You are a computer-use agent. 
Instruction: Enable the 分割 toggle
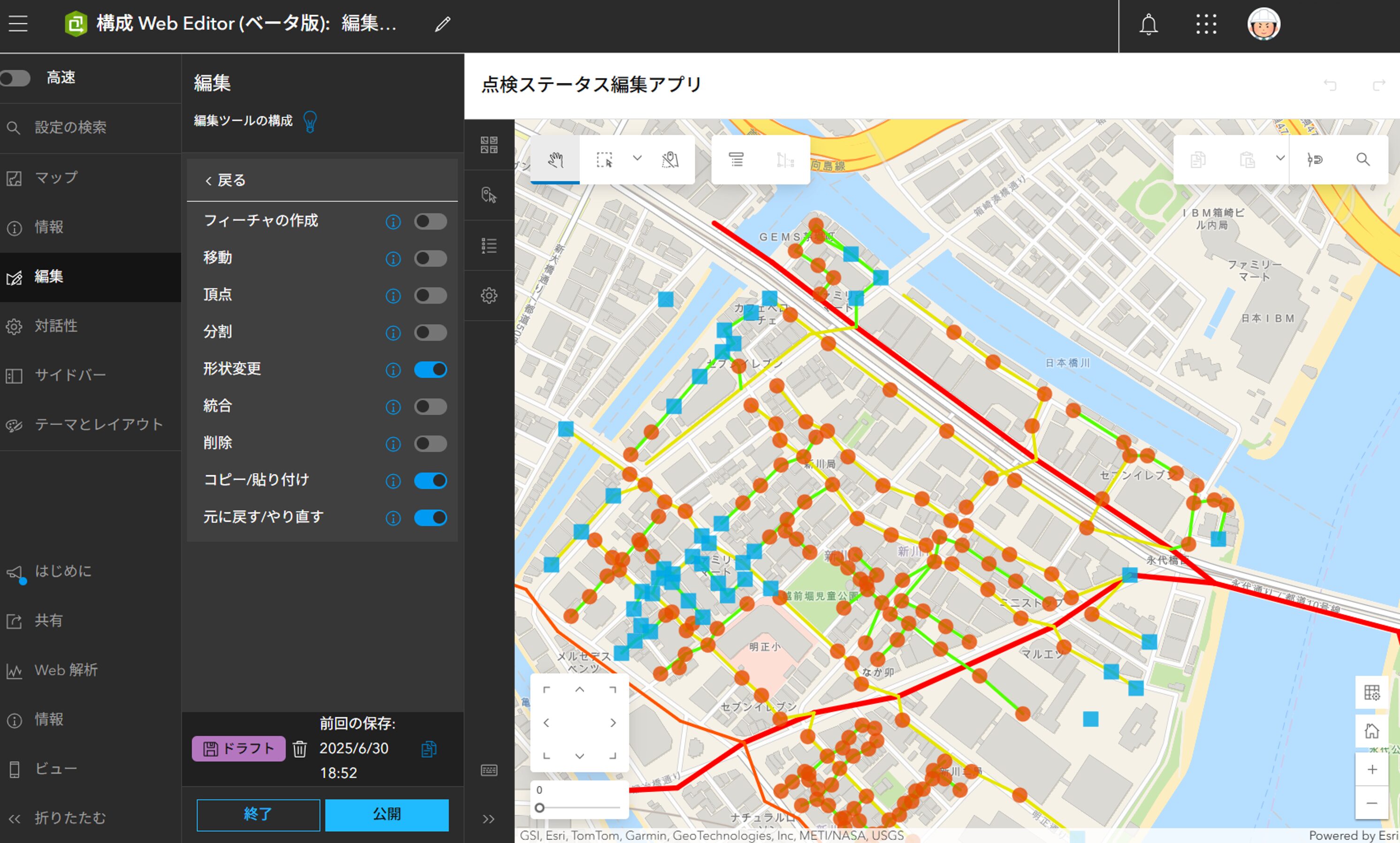click(431, 332)
